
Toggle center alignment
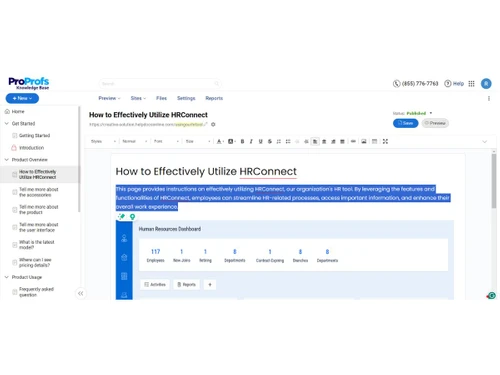[324, 141]
